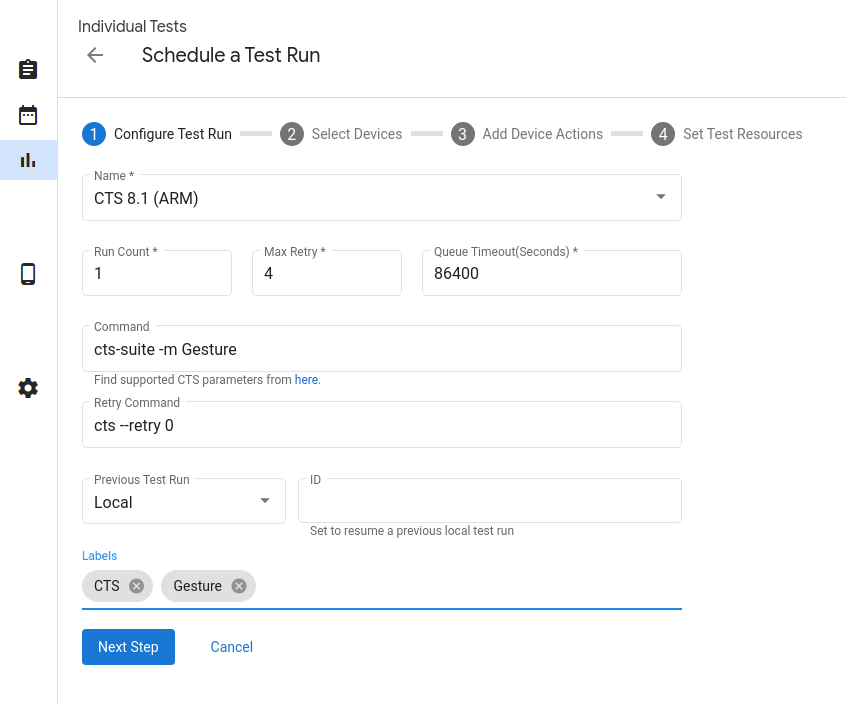Edit the Queue Timeout value field

coord(551,273)
